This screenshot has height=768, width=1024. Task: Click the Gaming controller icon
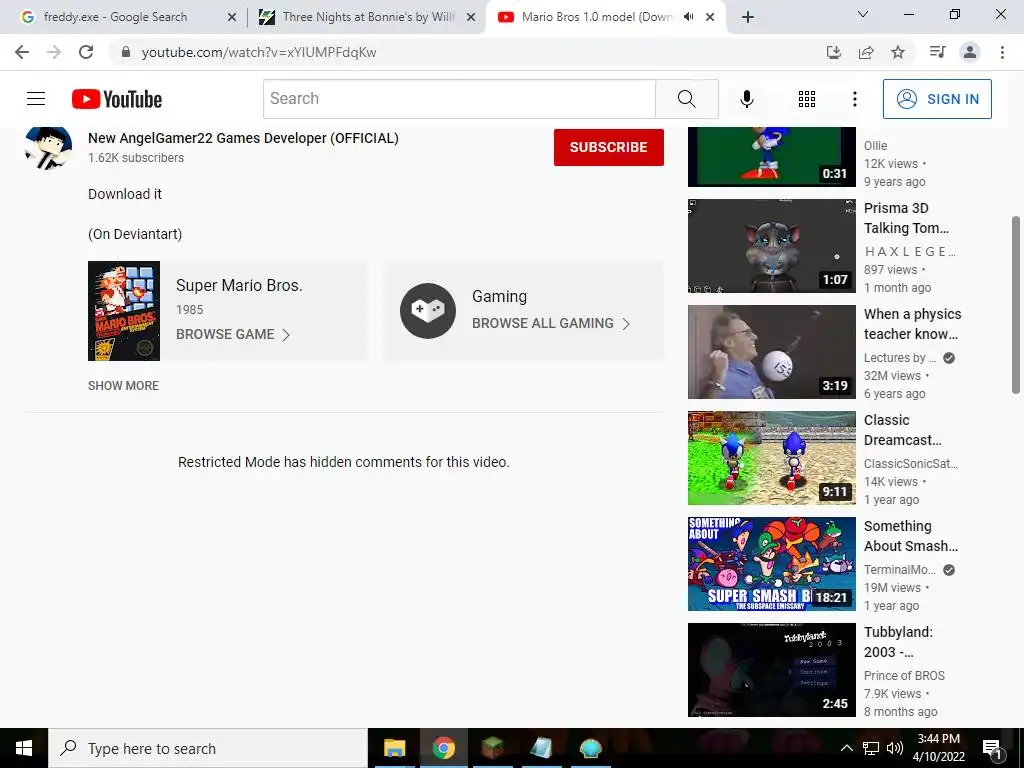pos(428,310)
